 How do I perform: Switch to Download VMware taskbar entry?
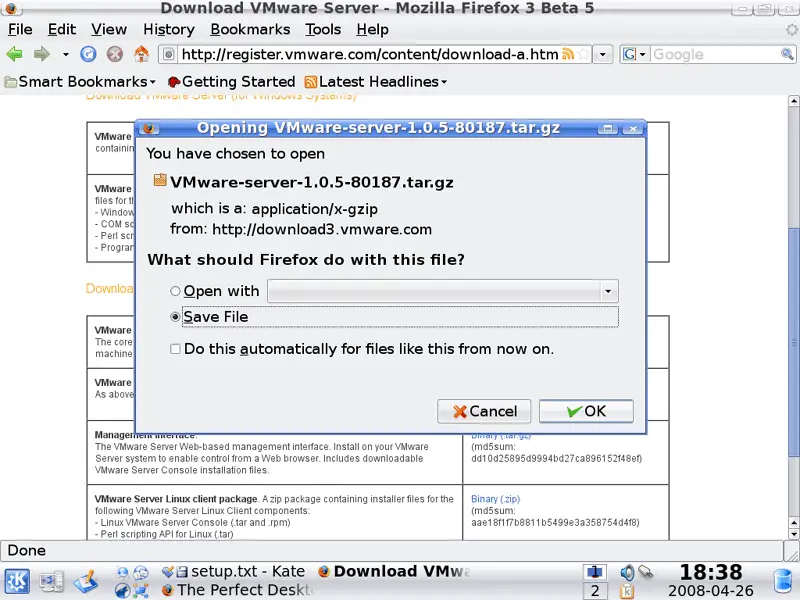point(394,571)
